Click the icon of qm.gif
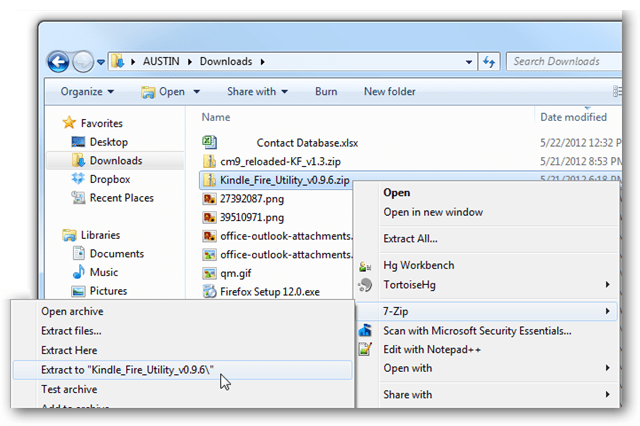This screenshot has height=426, width=640. click(x=209, y=273)
